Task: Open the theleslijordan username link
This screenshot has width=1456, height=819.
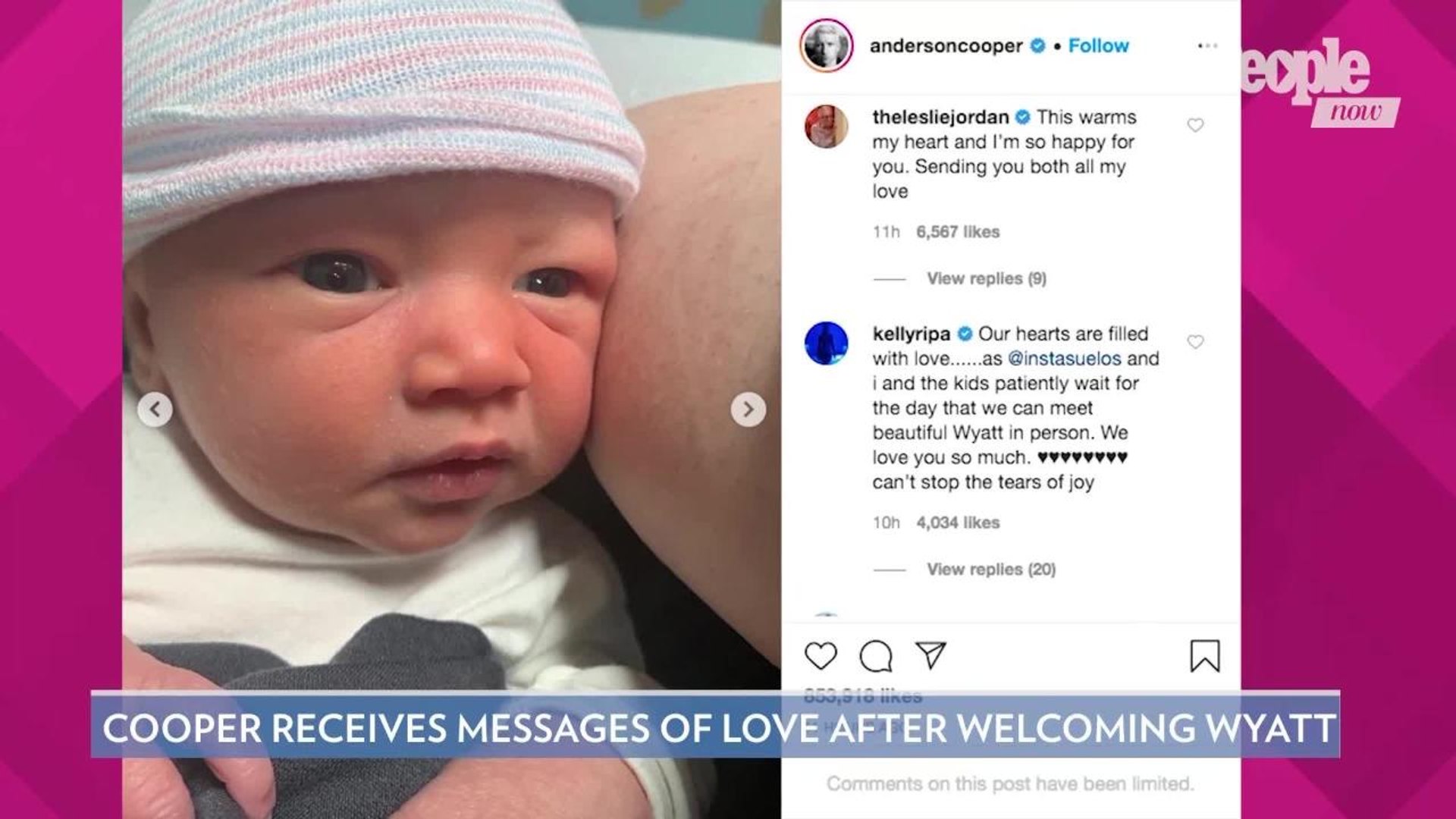Action: (x=940, y=117)
